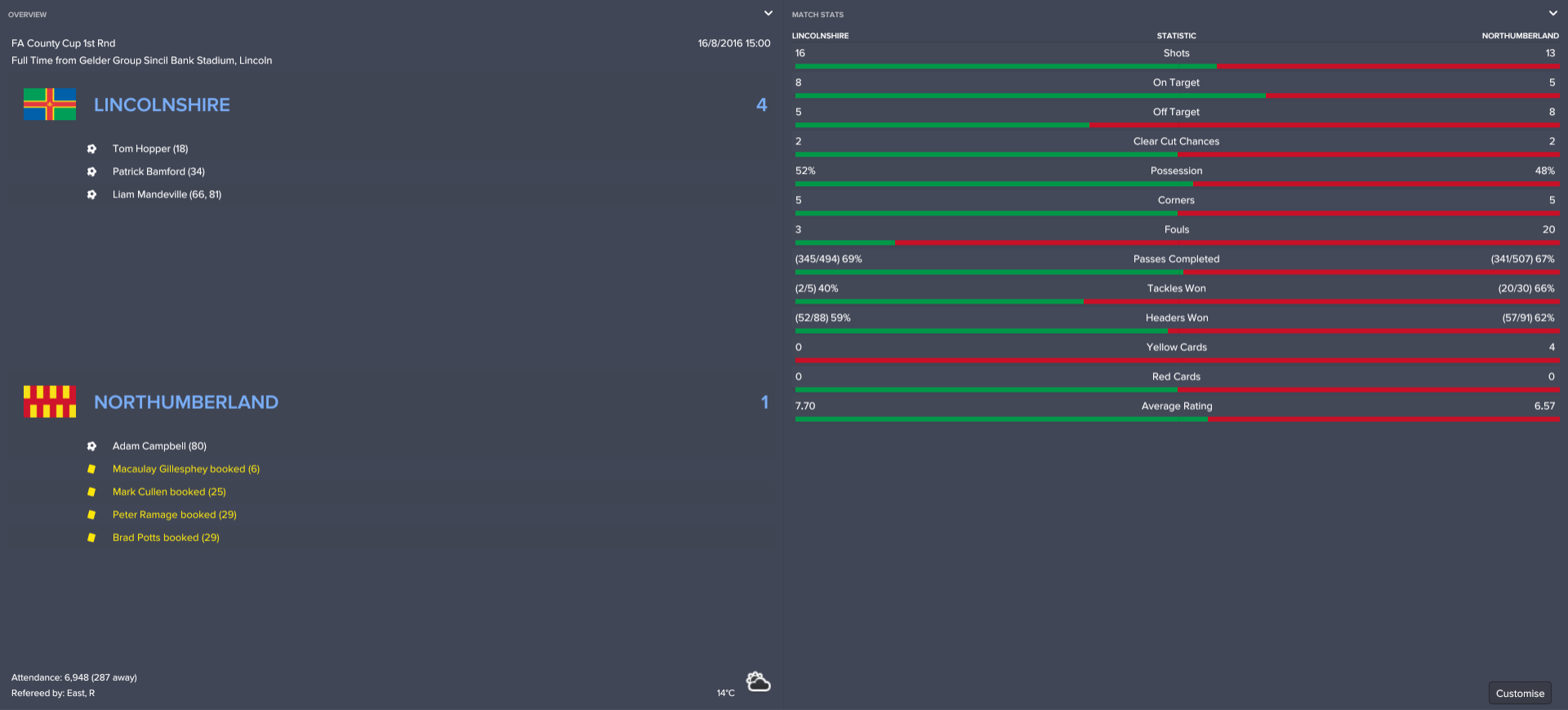Screen dimensions: 1568x710
Task: Click the Possession stat bar
Action: click(1176, 184)
